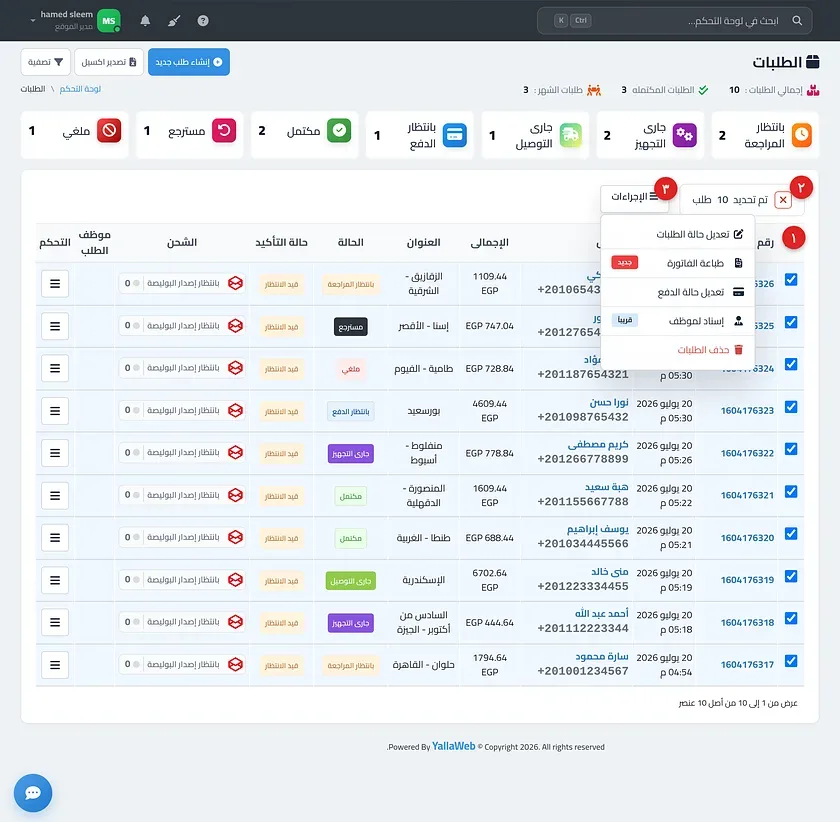This screenshot has height=822, width=840.
Task: Sort by the الحالة column header
Action: click(x=350, y=243)
